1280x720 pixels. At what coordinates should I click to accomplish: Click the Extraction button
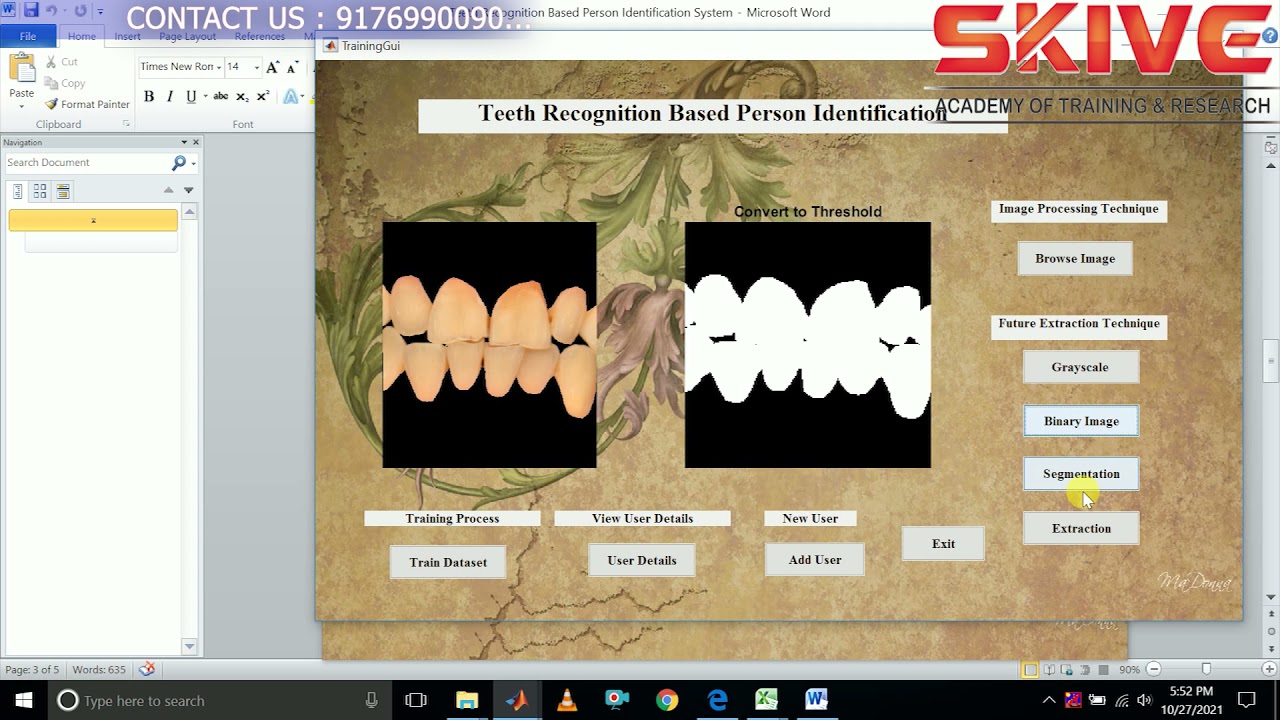pyautogui.click(x=1081, y=528)
